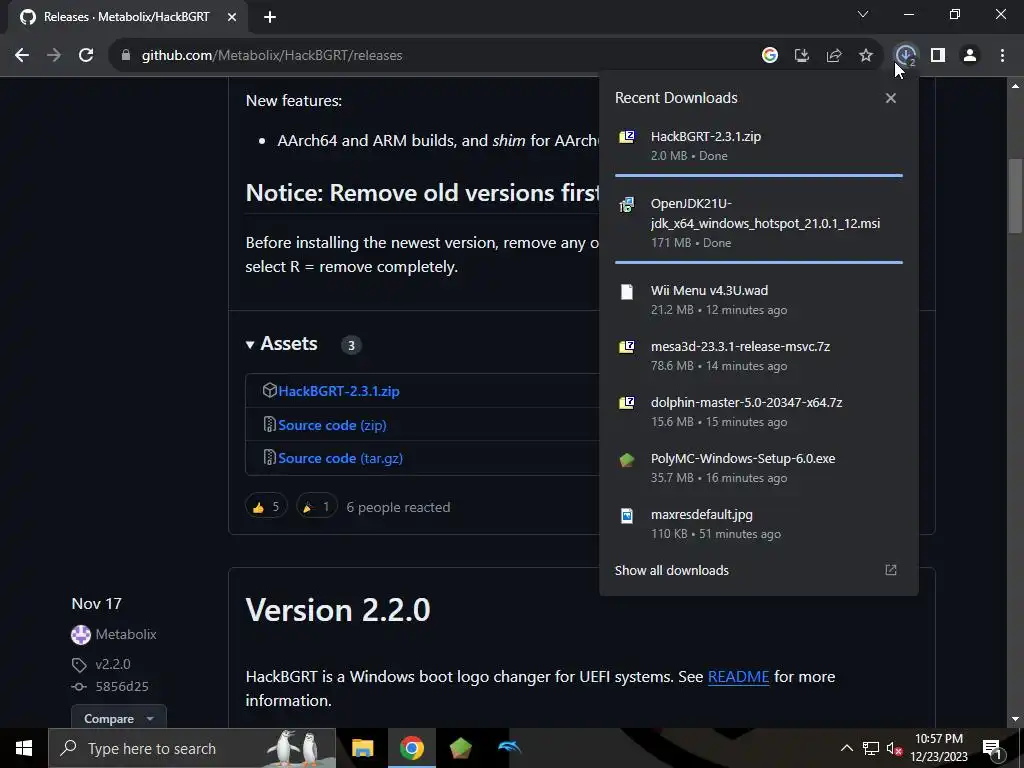
Task: Click the open-in-new-tab icon beside Show all downloads
Action: [891, 570]
